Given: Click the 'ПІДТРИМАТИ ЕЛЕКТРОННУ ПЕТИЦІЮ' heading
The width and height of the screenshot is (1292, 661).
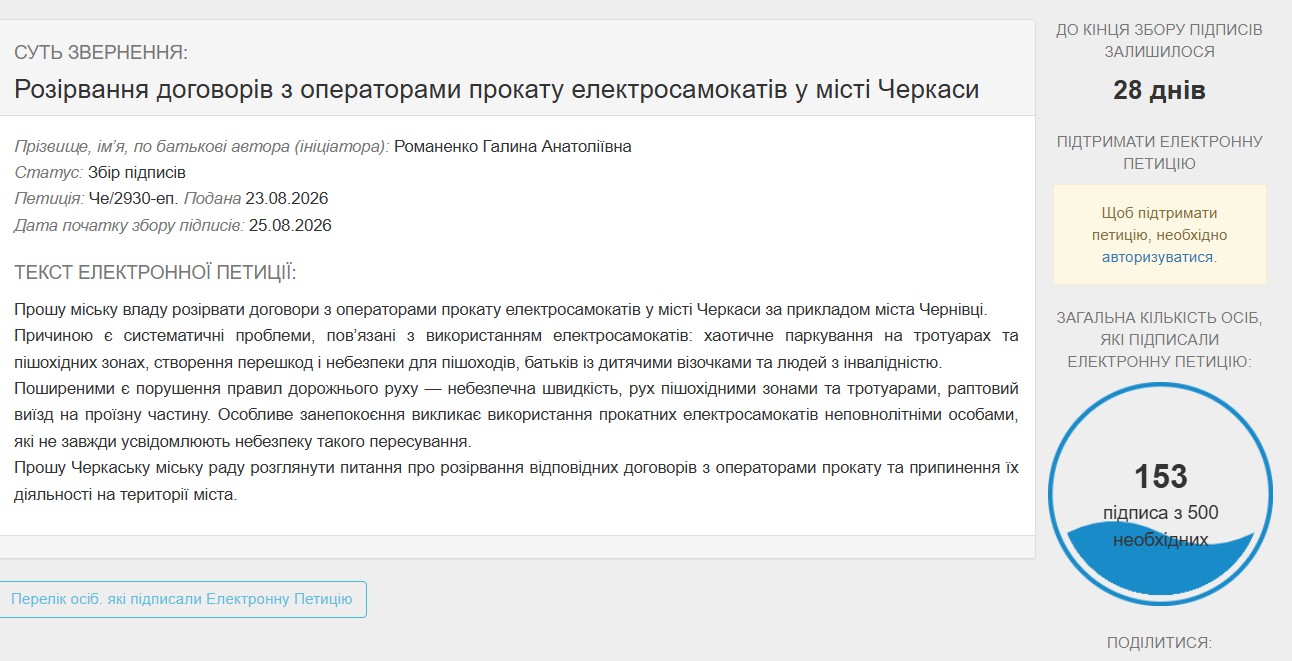Looking at the screenshot, I should tap(1159, 152).
